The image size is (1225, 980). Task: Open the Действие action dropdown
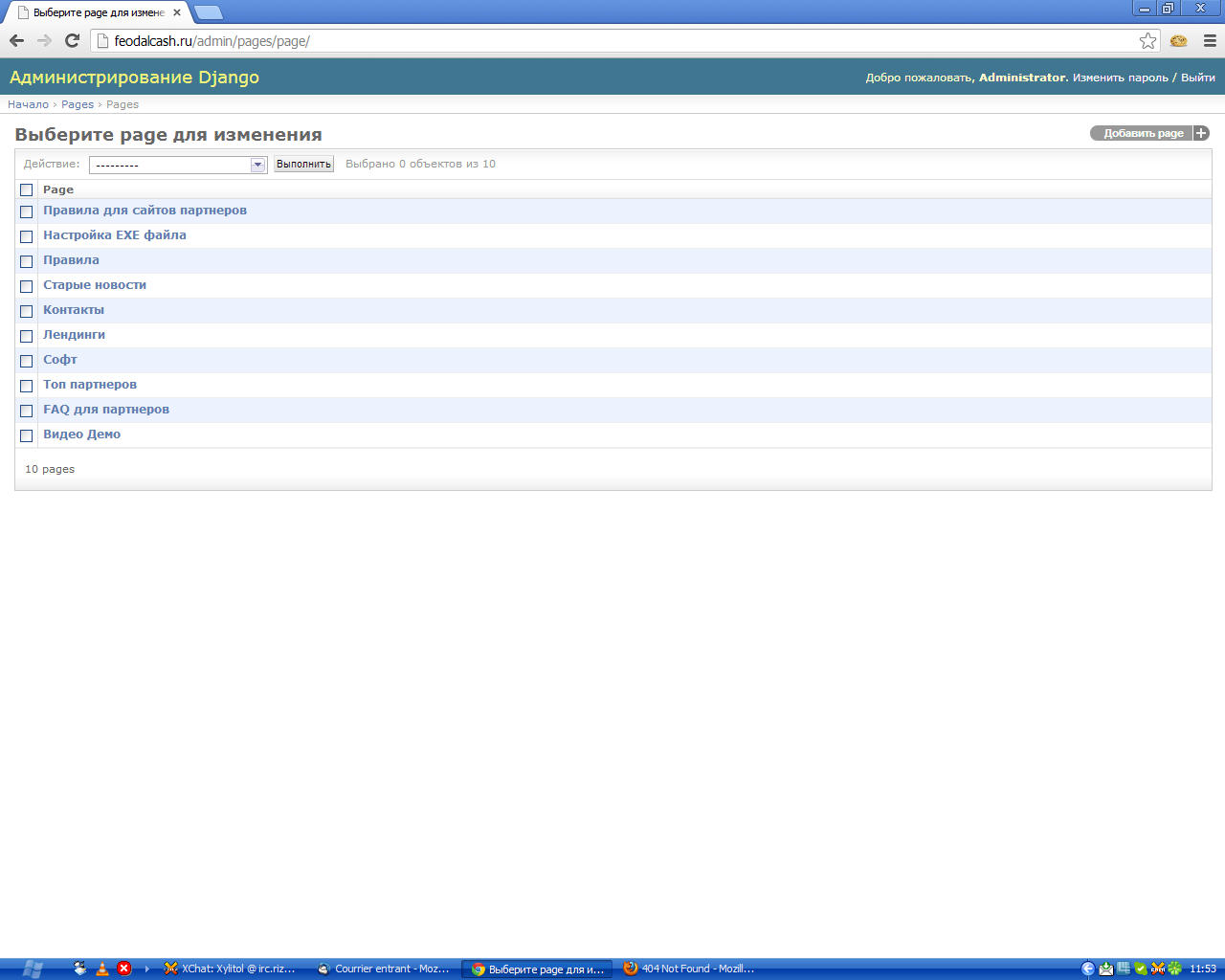[177, 165]
